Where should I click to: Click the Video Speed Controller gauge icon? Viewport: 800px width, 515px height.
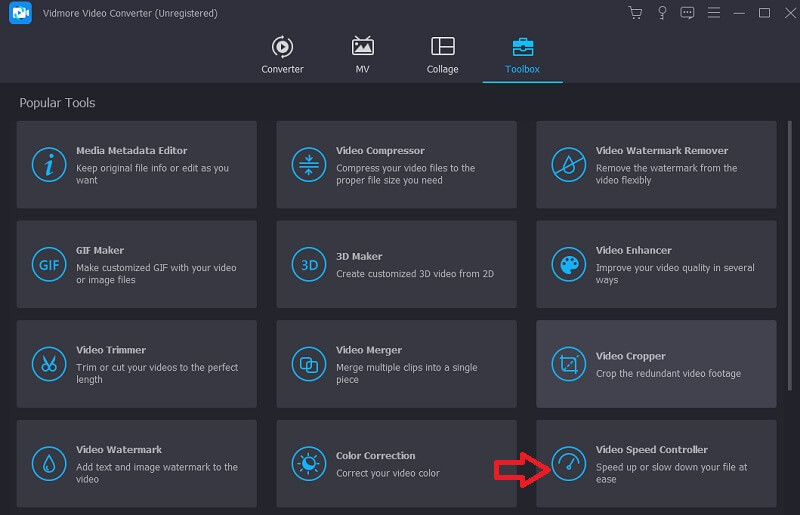coord(569,464)
